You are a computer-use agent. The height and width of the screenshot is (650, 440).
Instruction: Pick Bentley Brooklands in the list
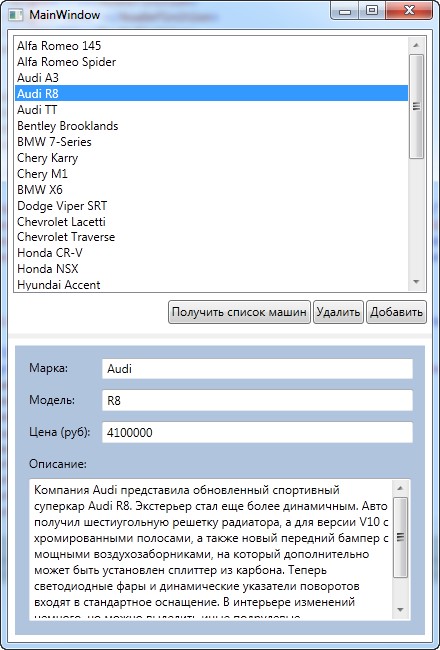211,126
